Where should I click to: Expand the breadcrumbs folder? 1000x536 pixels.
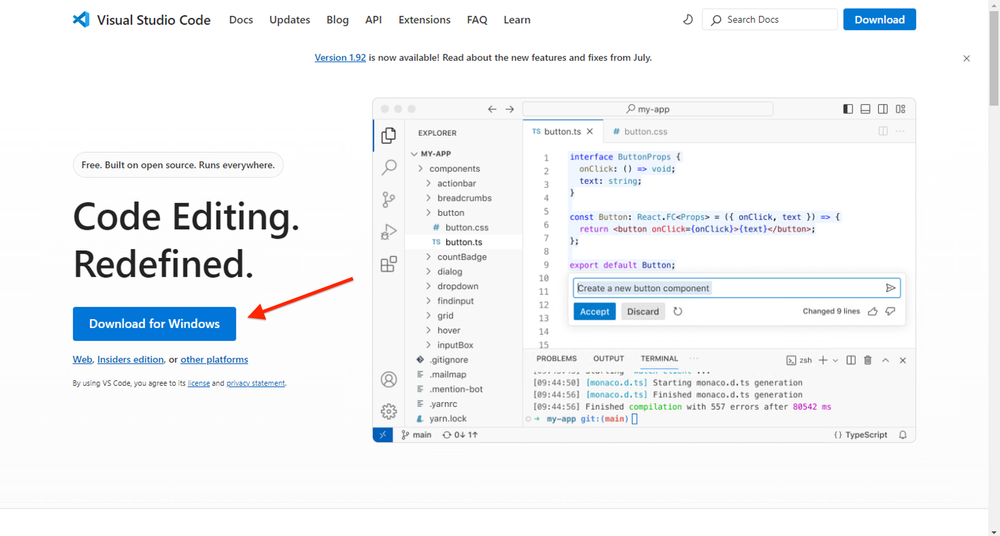point(464,198)
